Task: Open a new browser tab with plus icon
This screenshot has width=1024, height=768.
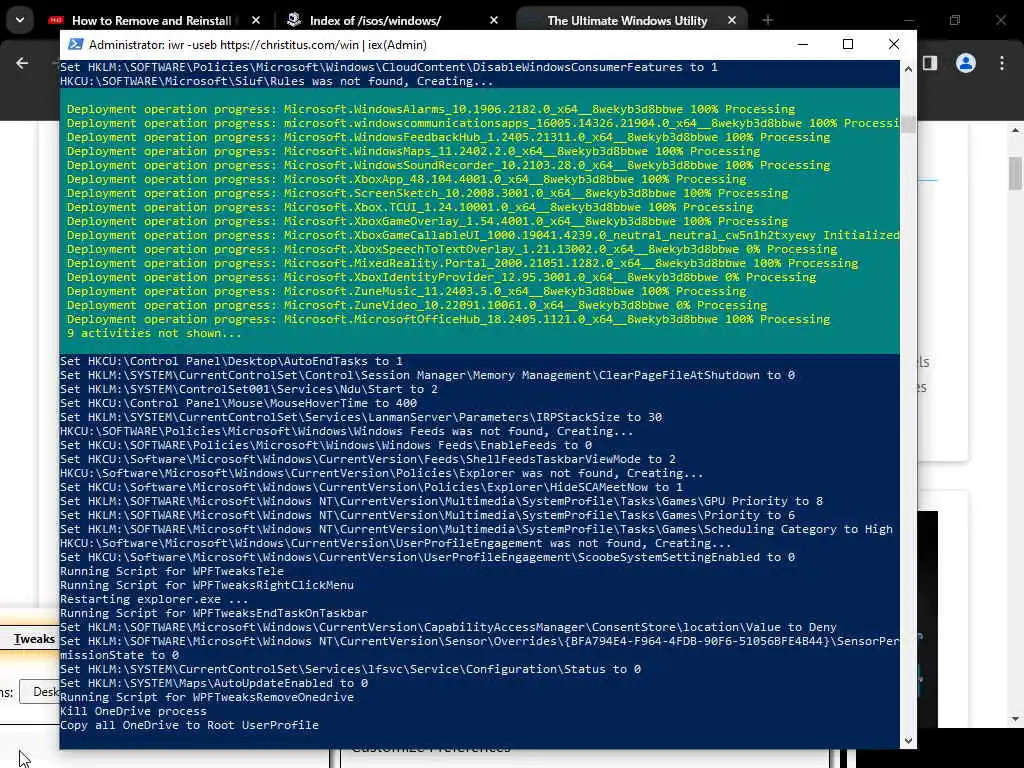Action: pos(767,20)
